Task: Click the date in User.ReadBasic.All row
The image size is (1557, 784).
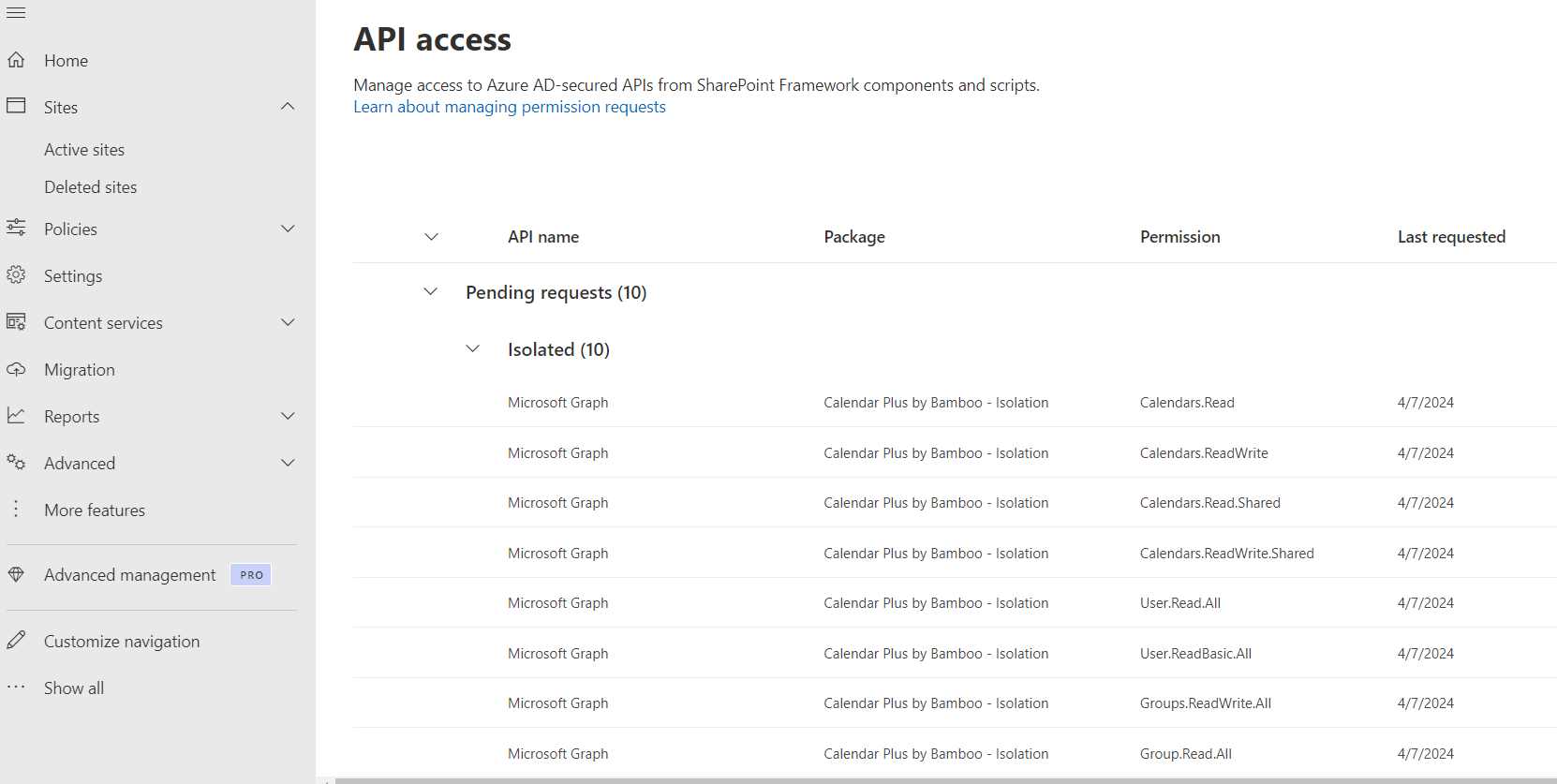Action: click(x=1426, y=654)
